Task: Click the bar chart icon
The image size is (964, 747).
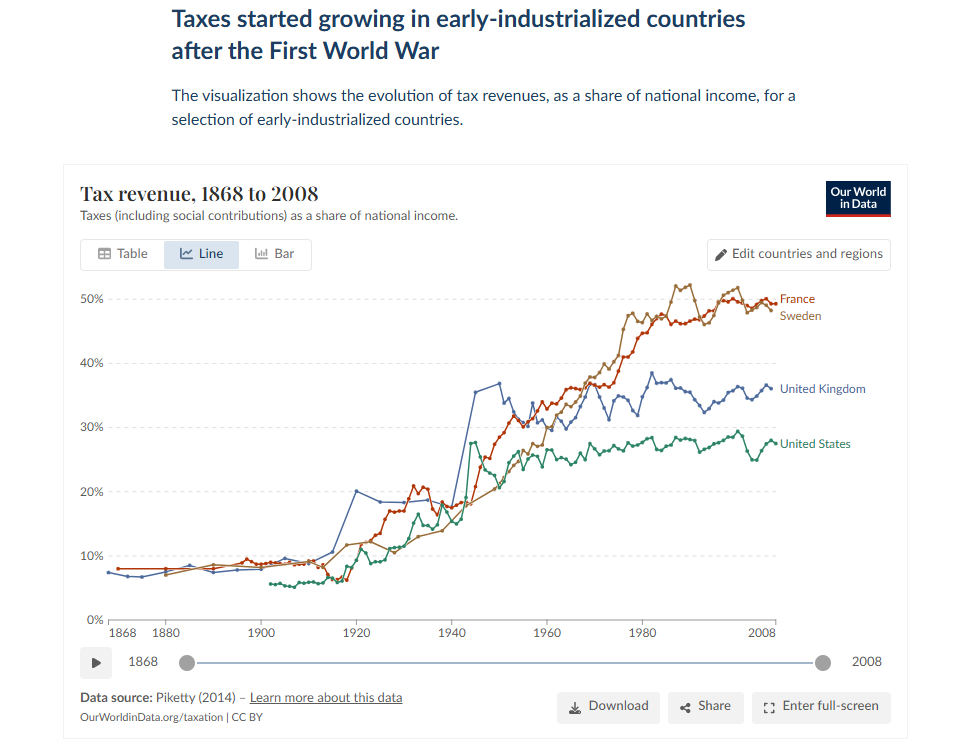Action: [x=261, y=254]
